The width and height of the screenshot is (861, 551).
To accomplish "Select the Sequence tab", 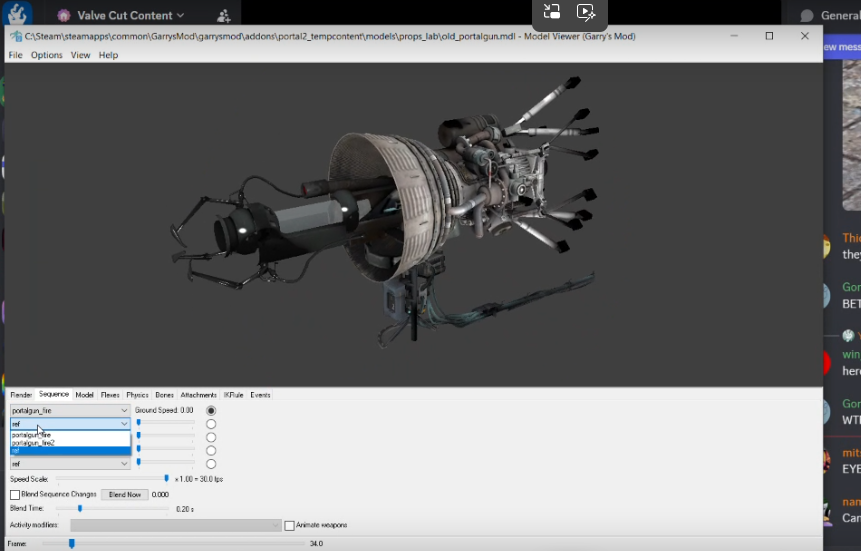I will click(x=54, y=394).
